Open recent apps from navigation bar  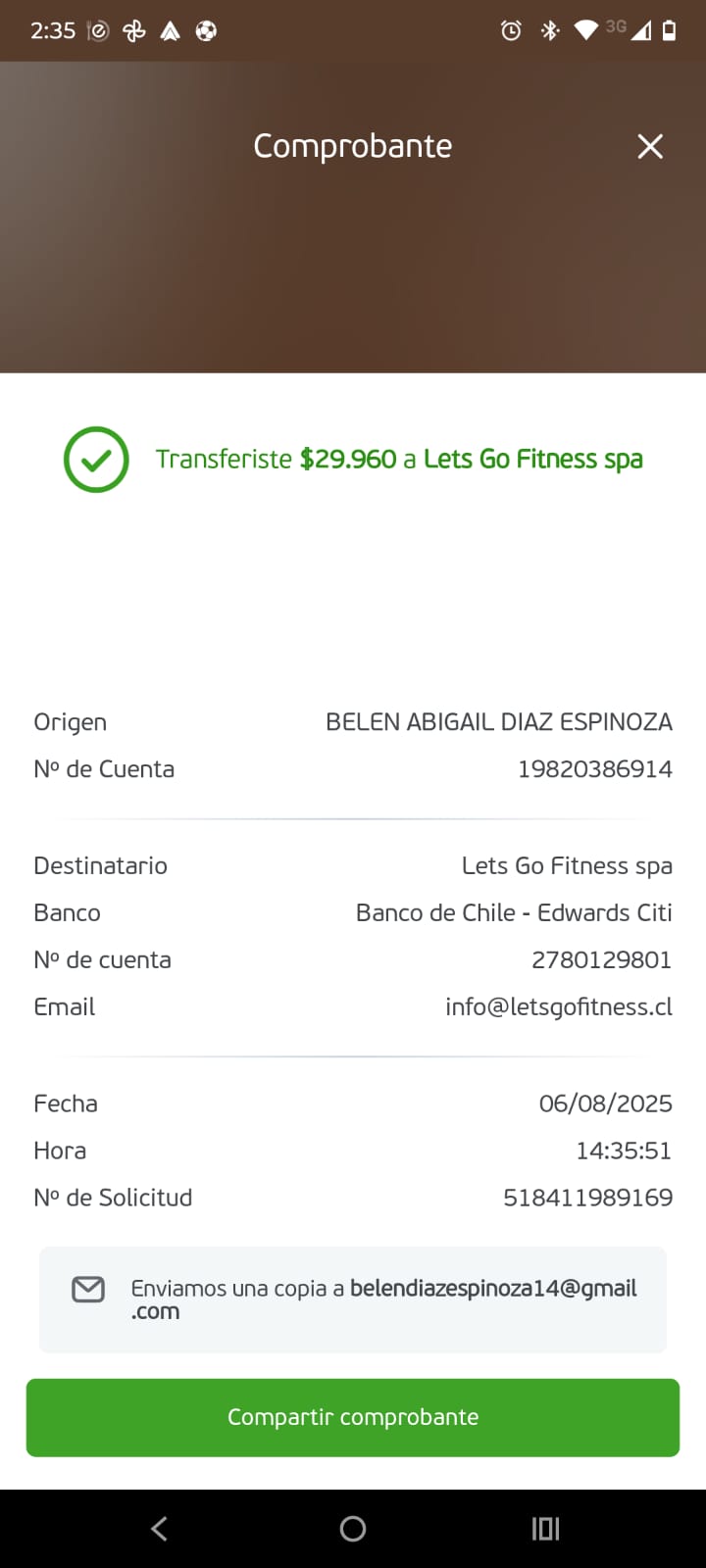click(x=545, y=1528)
